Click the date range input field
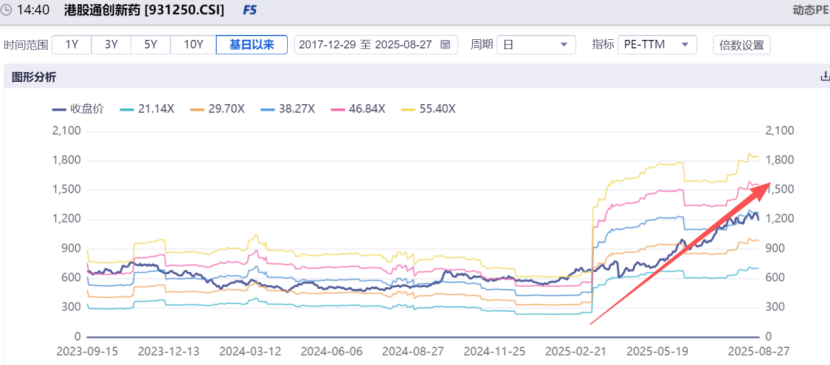This screenshot has height=365, width=830. [x=376, y=44]
